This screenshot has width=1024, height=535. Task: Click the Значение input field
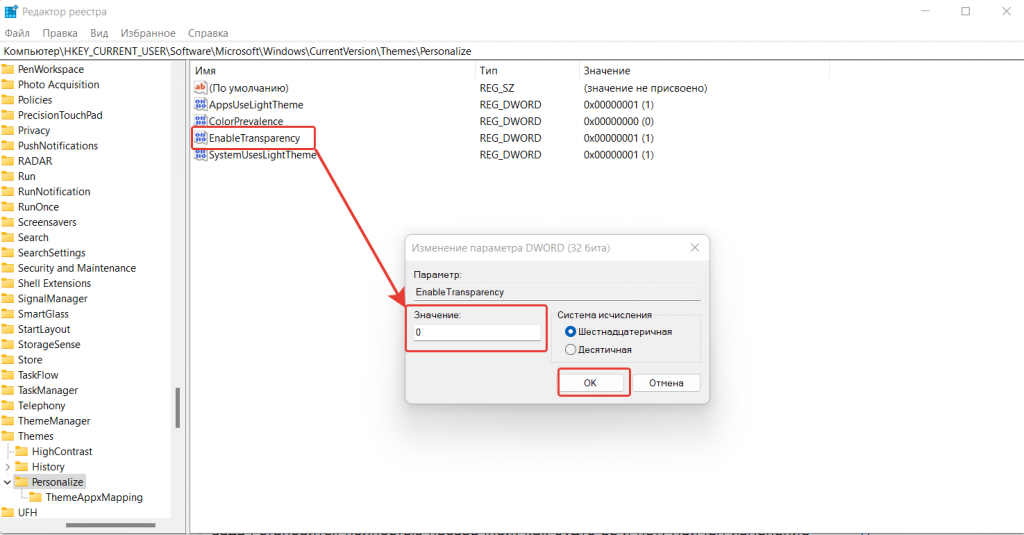477,333
